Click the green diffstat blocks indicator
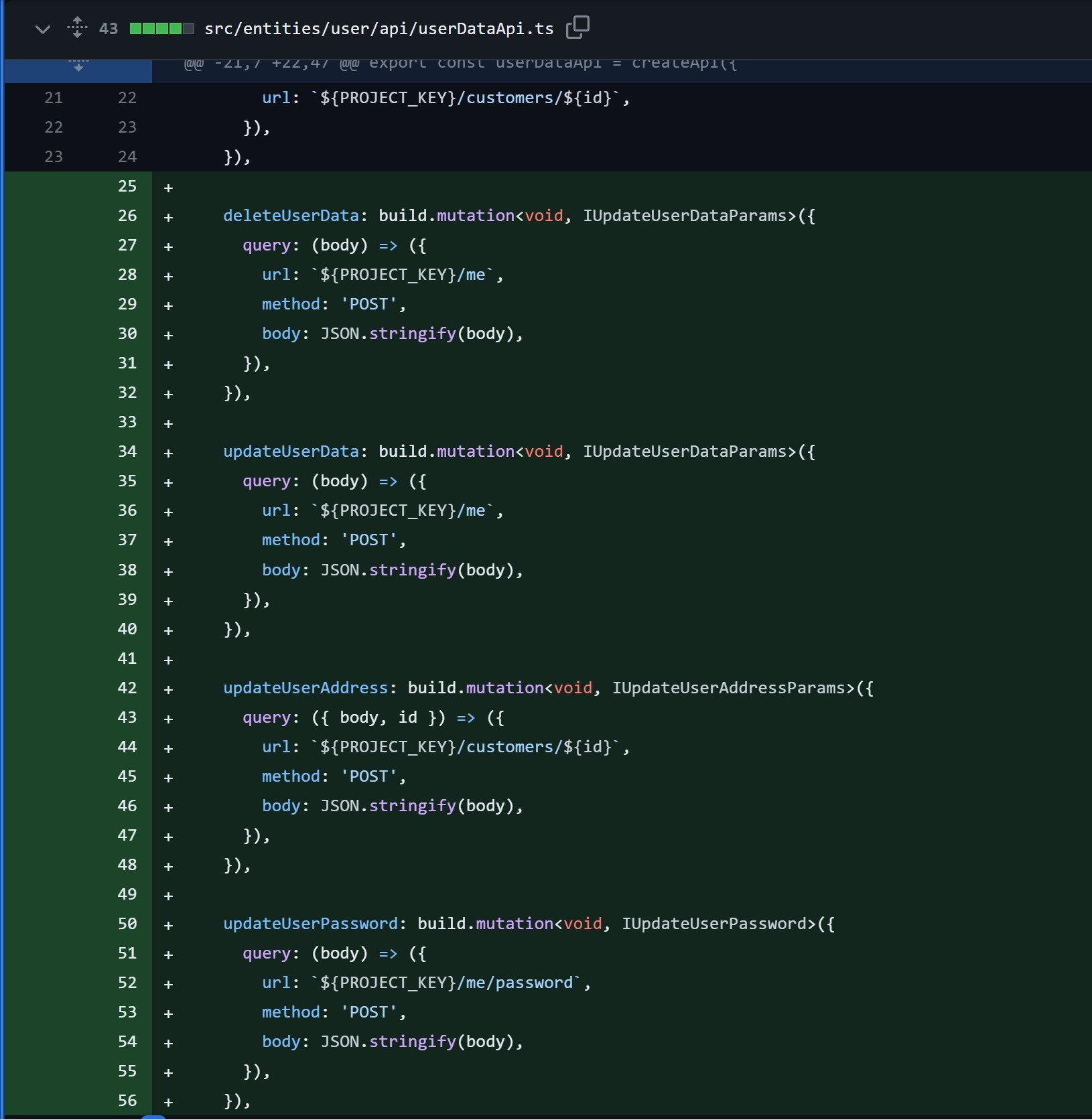 coord(161,29)
